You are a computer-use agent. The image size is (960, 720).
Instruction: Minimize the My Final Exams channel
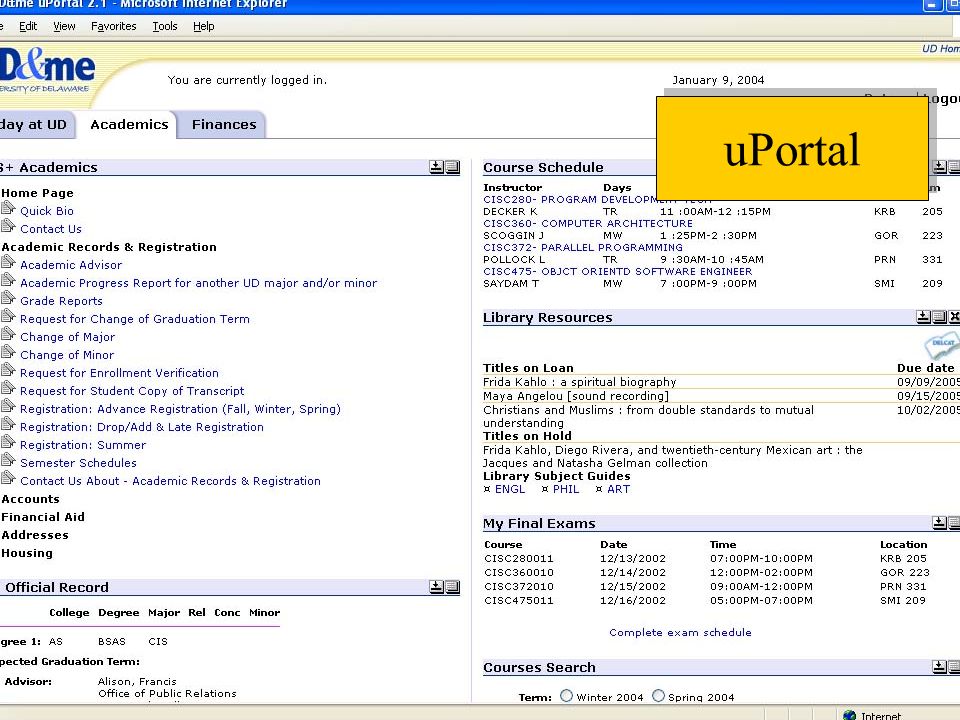coord(939,523)
